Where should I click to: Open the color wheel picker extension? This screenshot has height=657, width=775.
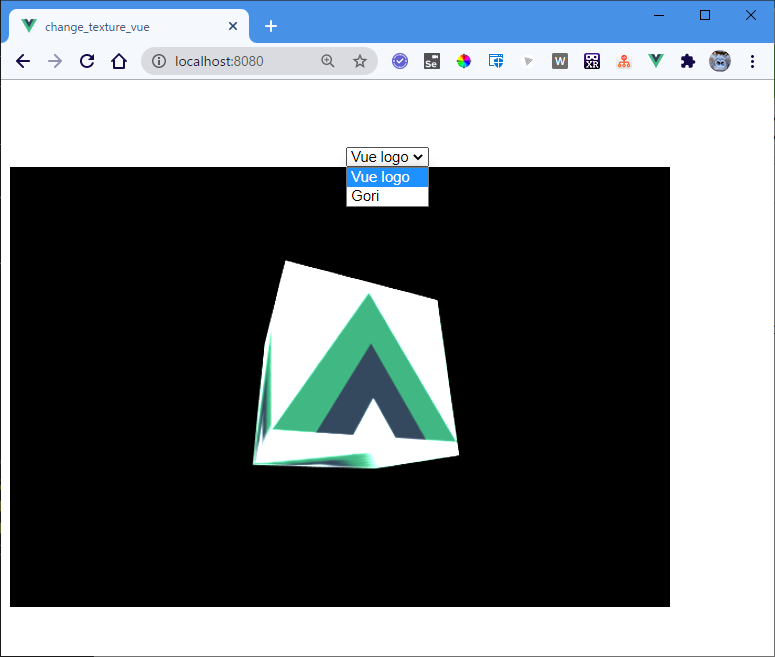point(464,61)
